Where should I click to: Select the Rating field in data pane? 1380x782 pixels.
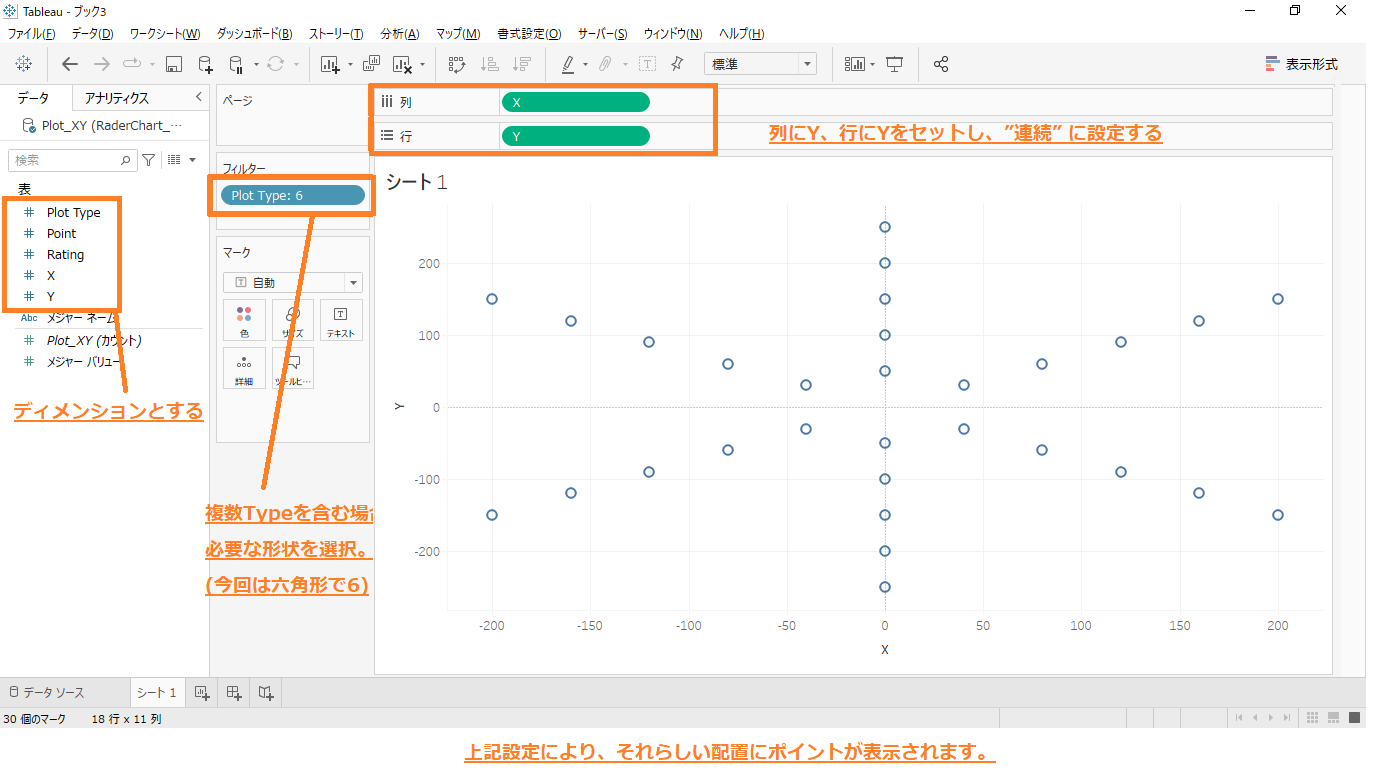point(65,255)
